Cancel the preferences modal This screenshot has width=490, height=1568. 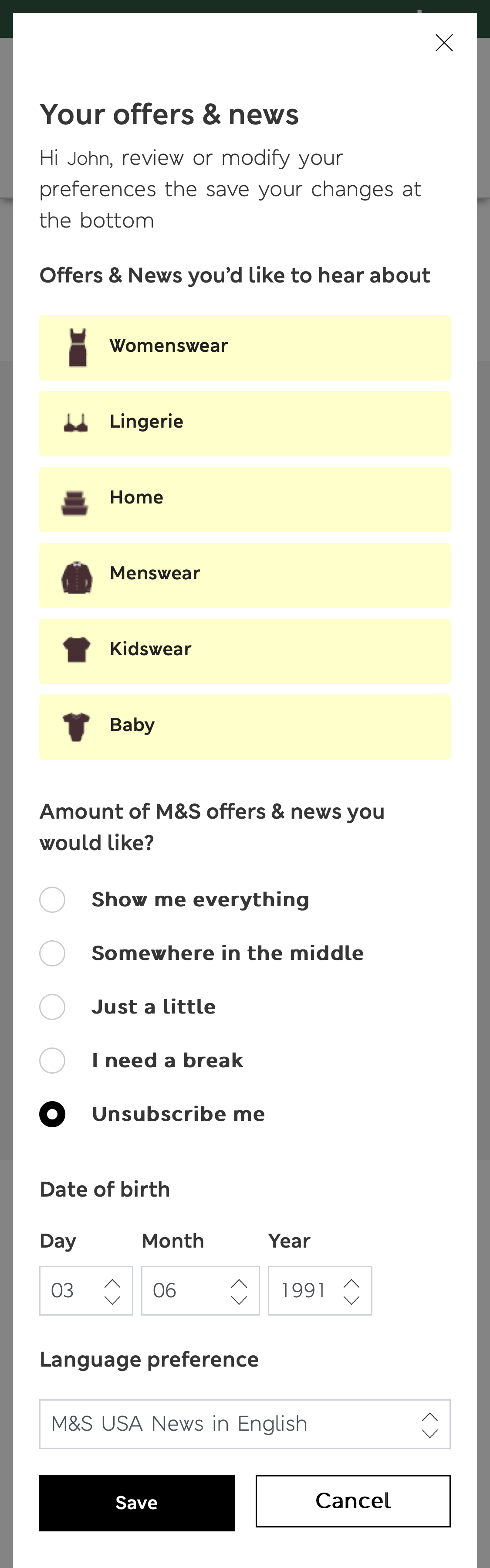[353, 1502]
